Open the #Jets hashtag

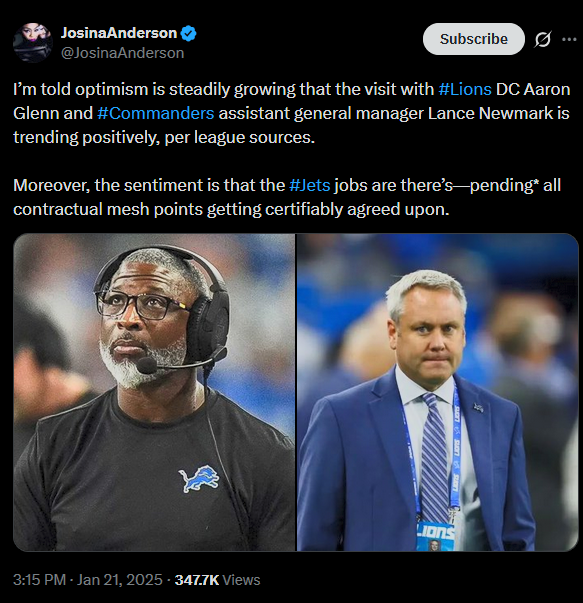(x=310, y=185)
